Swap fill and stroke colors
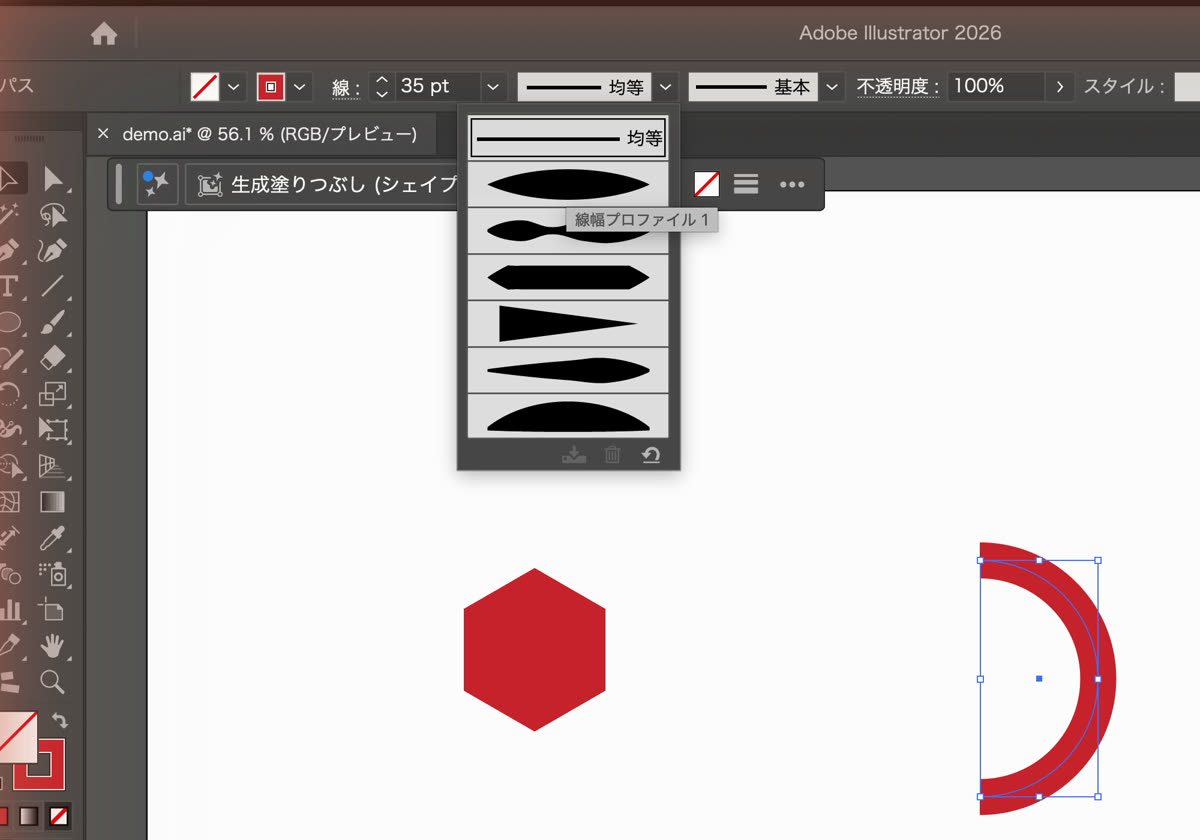 [x=60, y=720]
